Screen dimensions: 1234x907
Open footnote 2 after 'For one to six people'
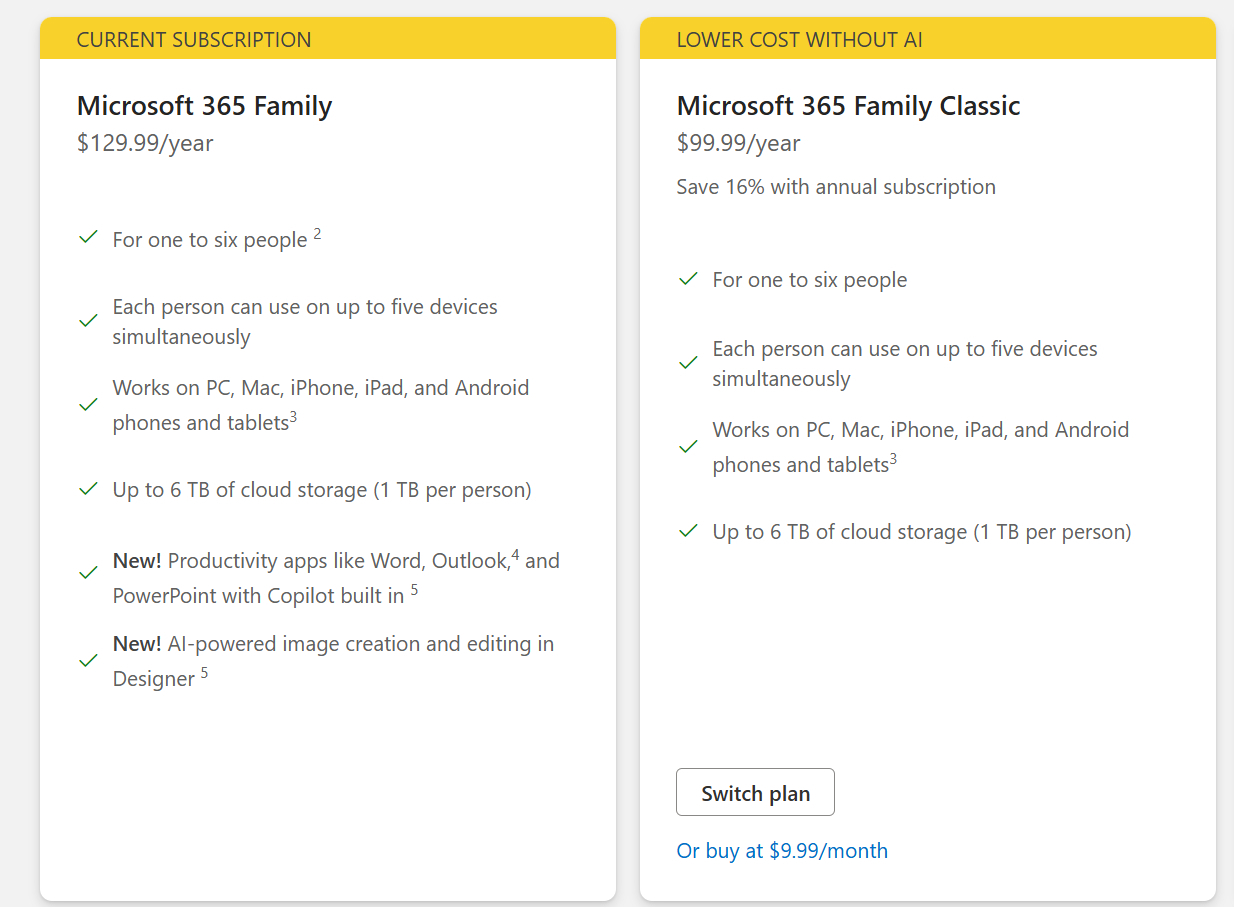click(x=317, y=235)
